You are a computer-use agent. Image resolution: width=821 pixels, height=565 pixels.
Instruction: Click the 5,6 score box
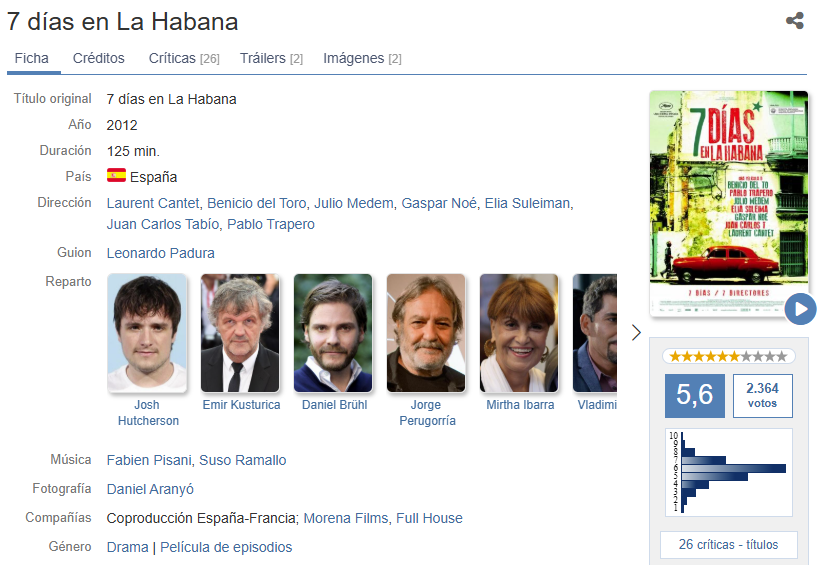695,395
